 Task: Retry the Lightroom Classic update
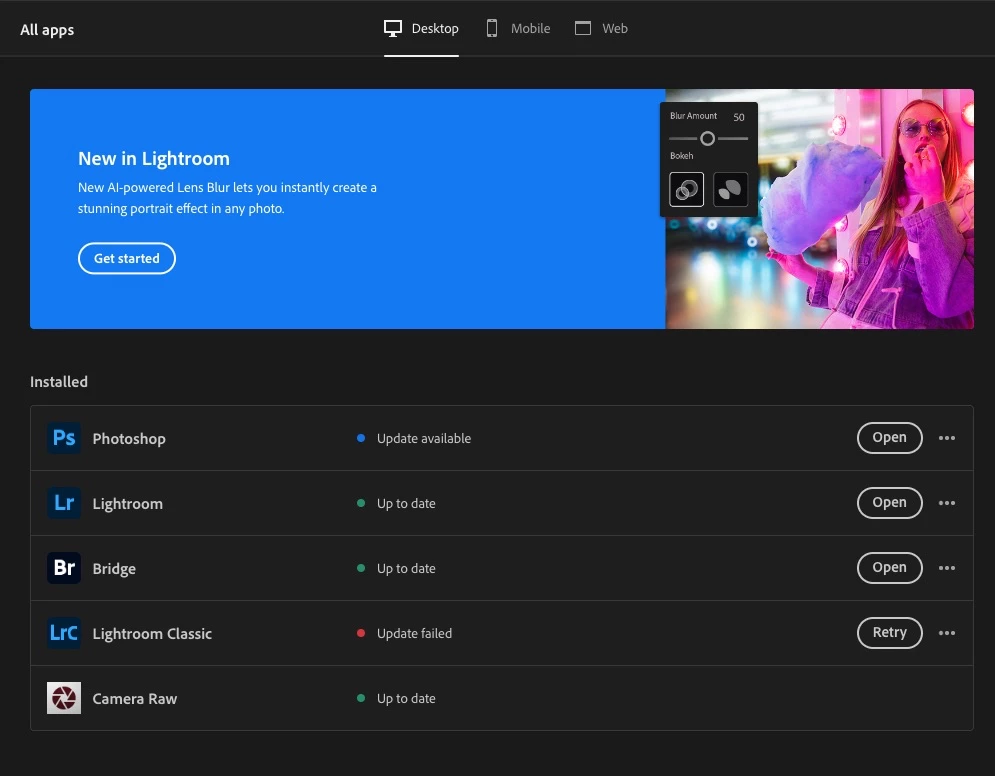pos(890,633)
